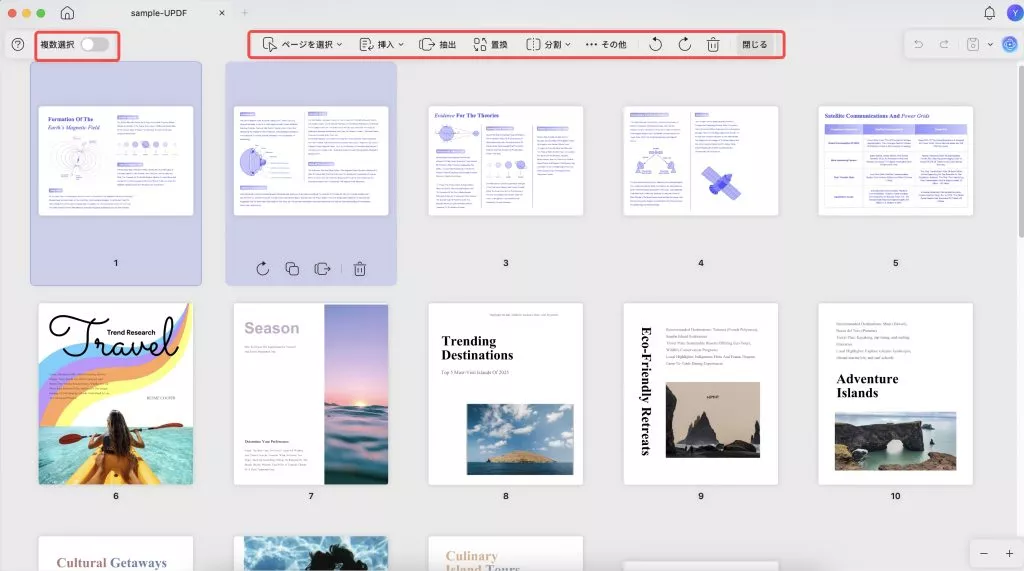Zoom in thumbnails with plus

(x=1009, y=553)
